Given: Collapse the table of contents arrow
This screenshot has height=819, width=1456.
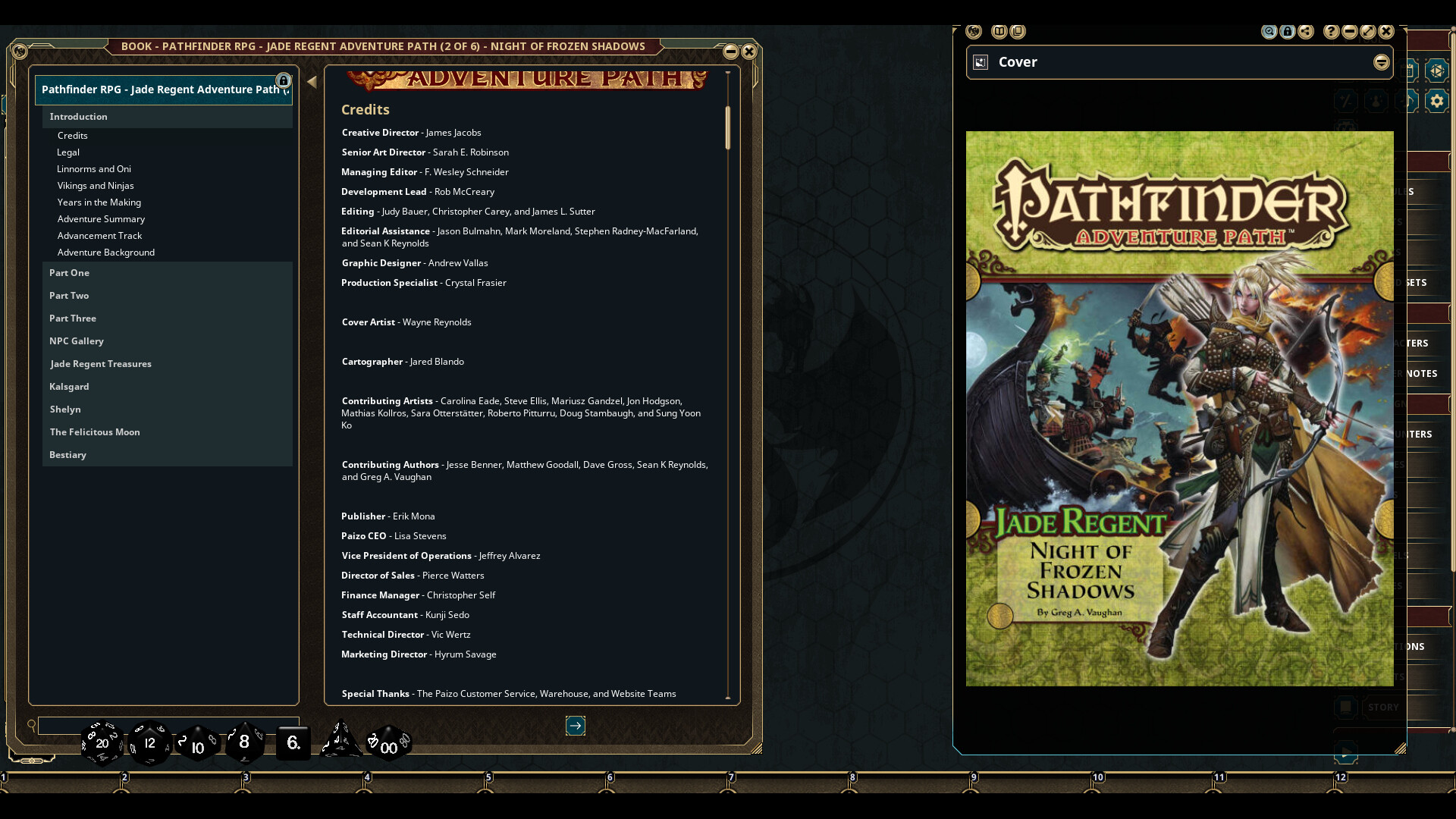Looking at the screenshot, I should [312, 82].
